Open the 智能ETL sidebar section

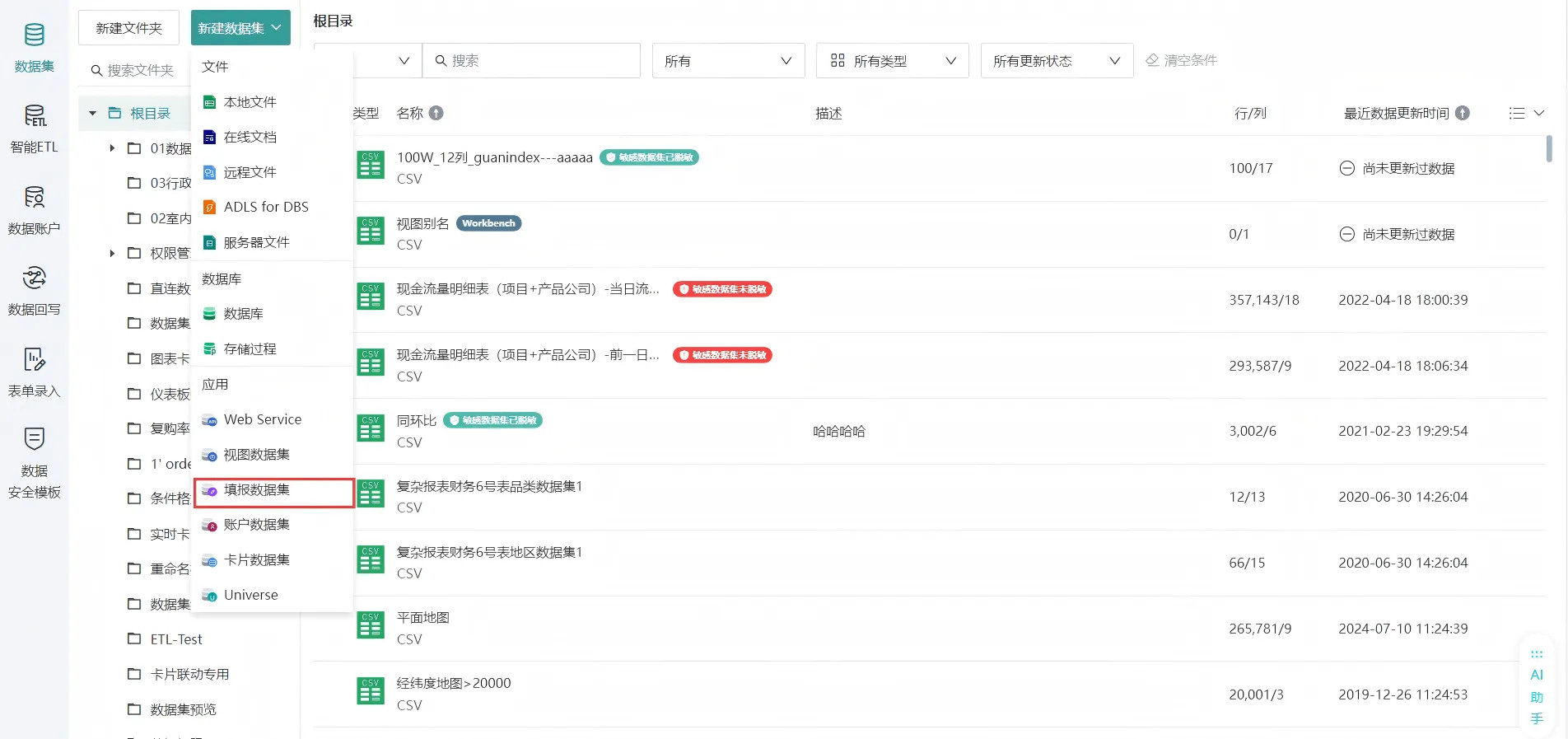[34, 129]
